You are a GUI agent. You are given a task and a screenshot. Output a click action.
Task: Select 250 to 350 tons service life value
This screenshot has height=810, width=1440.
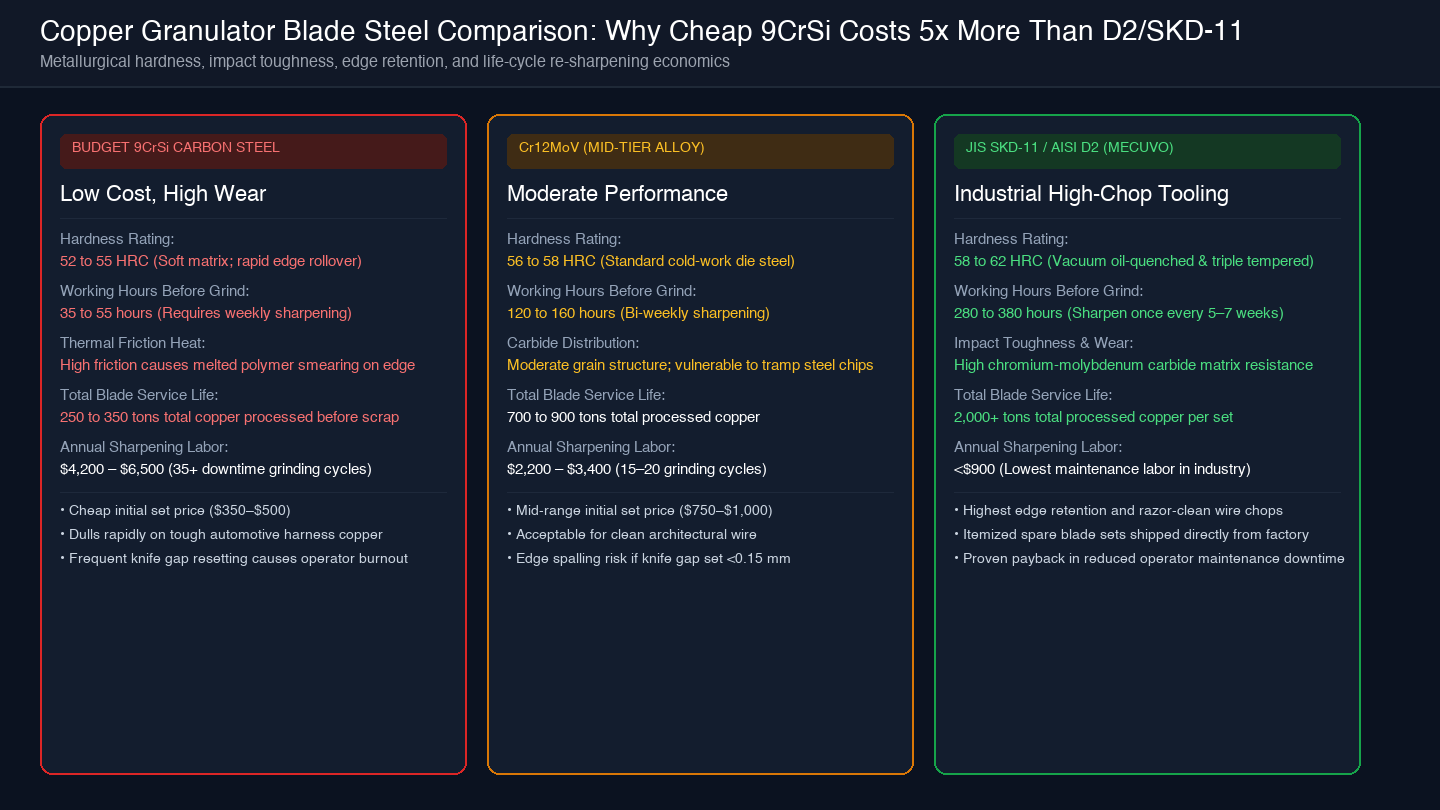(x=229, y=417)
